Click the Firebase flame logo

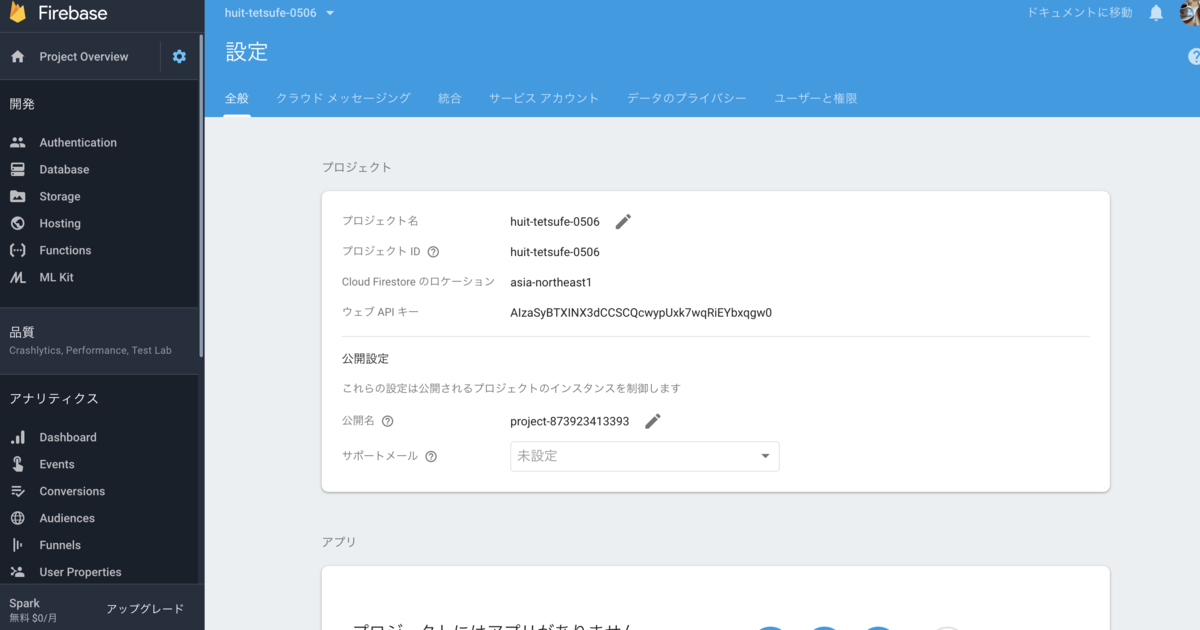[18, 12]
